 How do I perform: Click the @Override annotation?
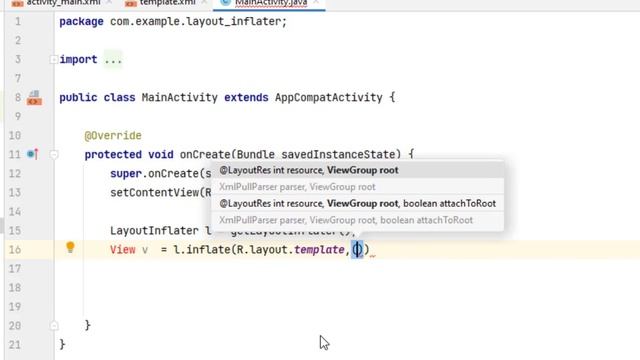[113, 136]
